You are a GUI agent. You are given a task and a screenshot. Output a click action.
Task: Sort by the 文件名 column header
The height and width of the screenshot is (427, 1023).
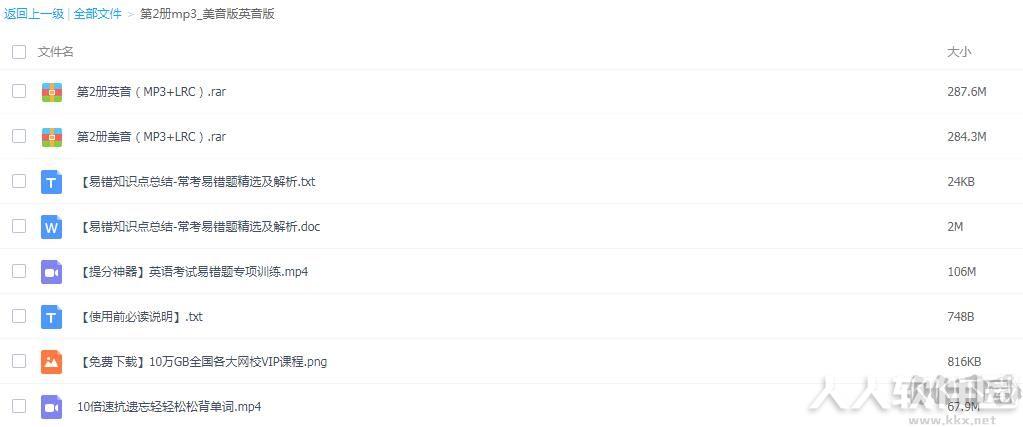55,52
